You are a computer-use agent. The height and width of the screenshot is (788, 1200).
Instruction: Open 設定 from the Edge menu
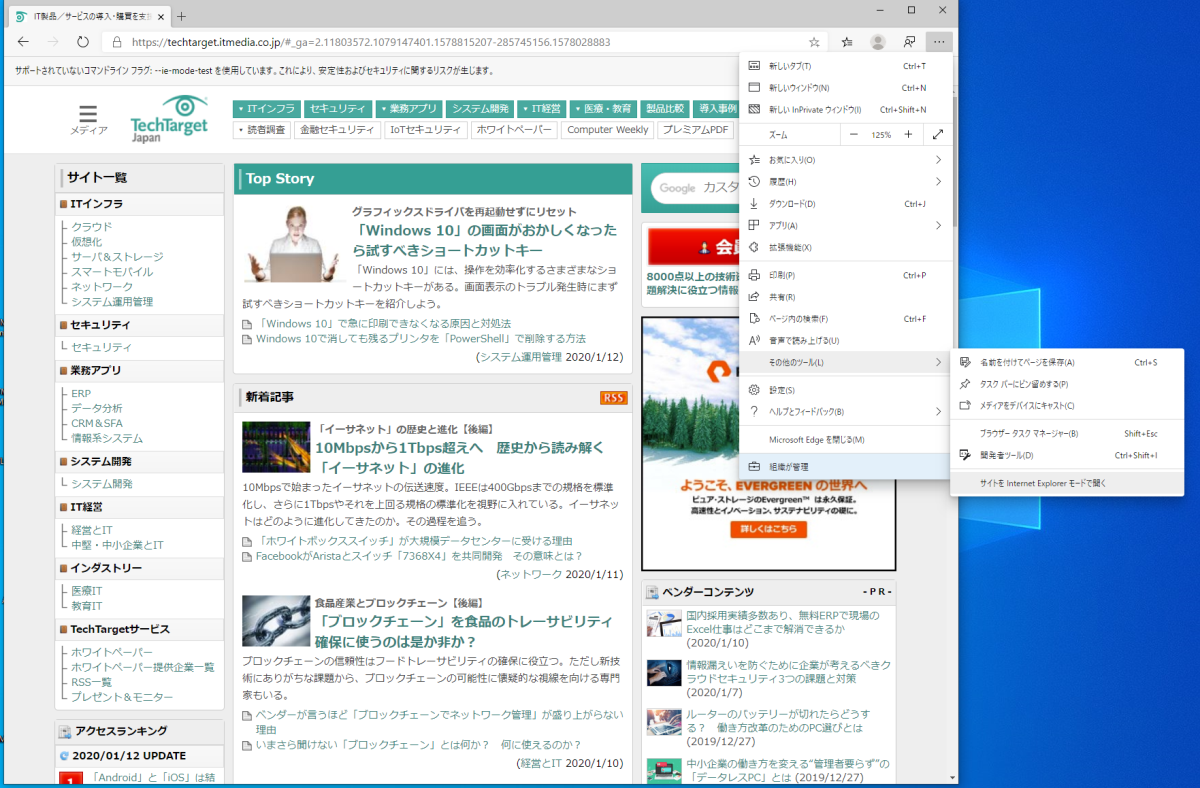tap(846, 390)
